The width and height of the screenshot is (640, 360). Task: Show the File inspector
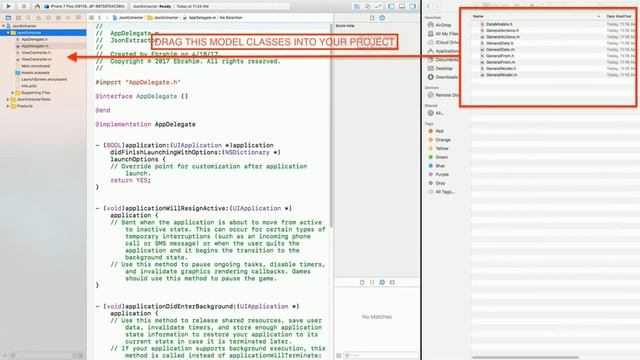372,18
